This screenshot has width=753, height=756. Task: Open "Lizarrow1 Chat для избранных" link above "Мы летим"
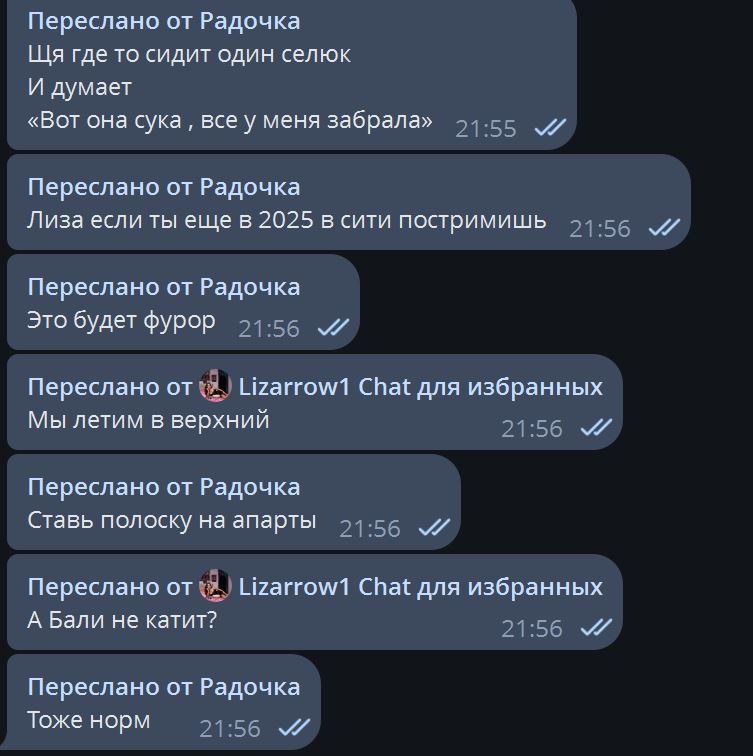[x=420, y=387]
